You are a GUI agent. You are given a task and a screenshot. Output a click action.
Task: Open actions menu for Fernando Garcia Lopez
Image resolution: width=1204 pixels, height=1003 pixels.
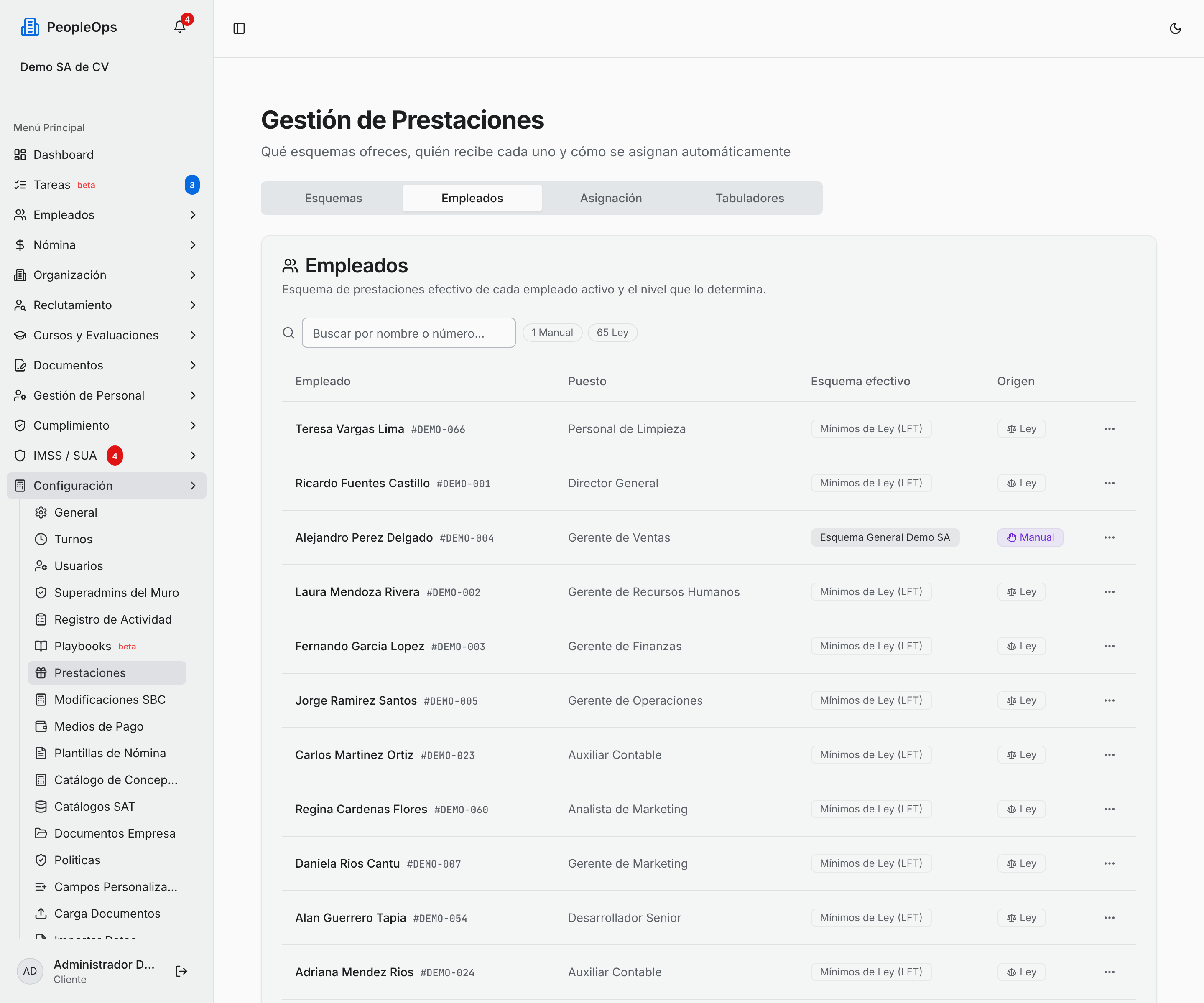click(x=1109, y=646)
